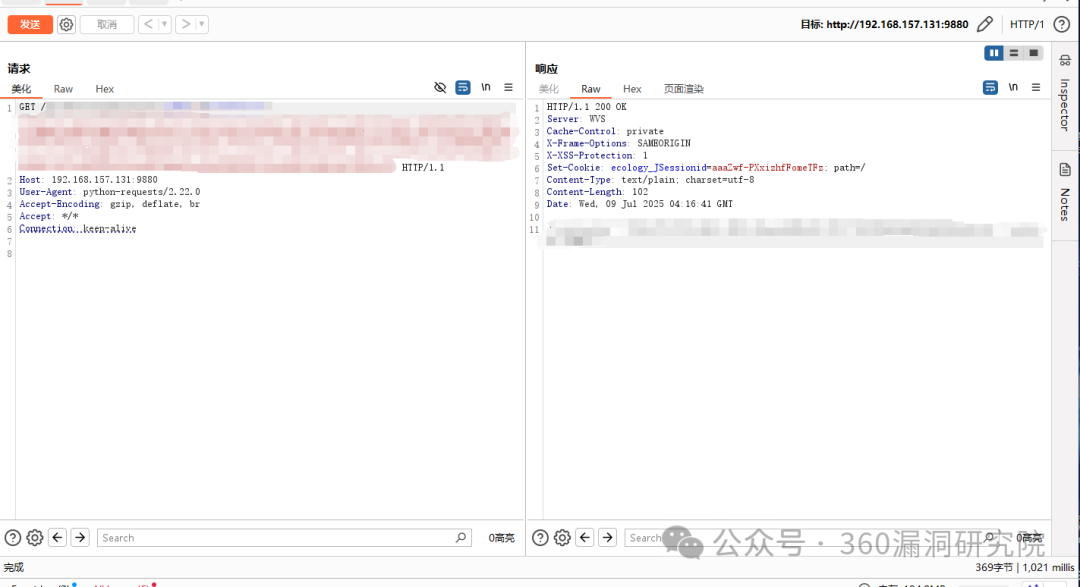The height and width of the screenshot is (587, 1080).
Task: Open request settings gear next to 发送
Action: pyautogui.click(x=66, y=24)
